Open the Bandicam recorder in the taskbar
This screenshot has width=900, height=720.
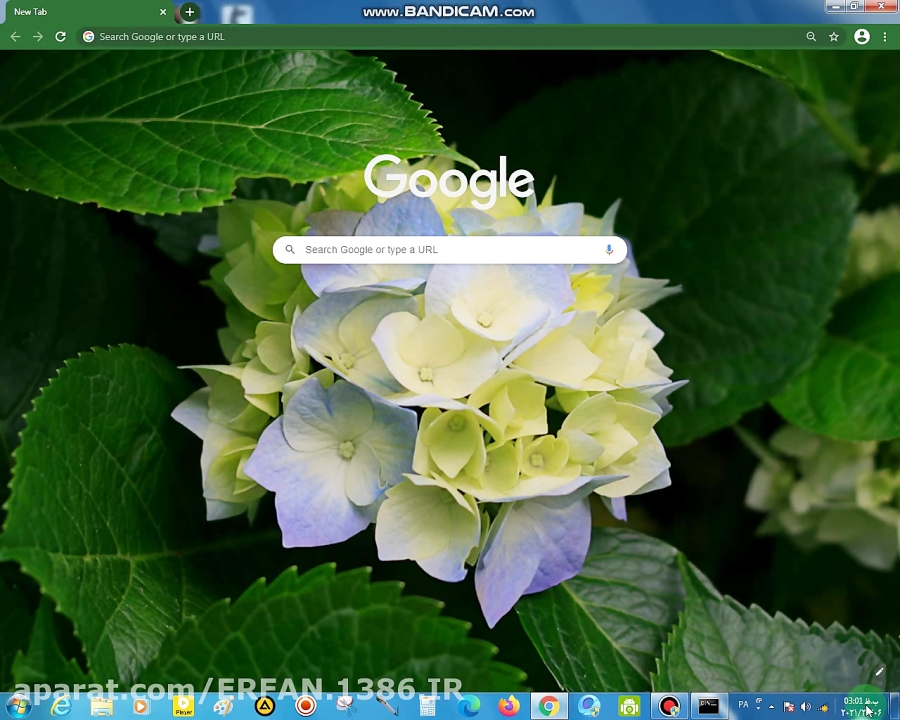669,707
